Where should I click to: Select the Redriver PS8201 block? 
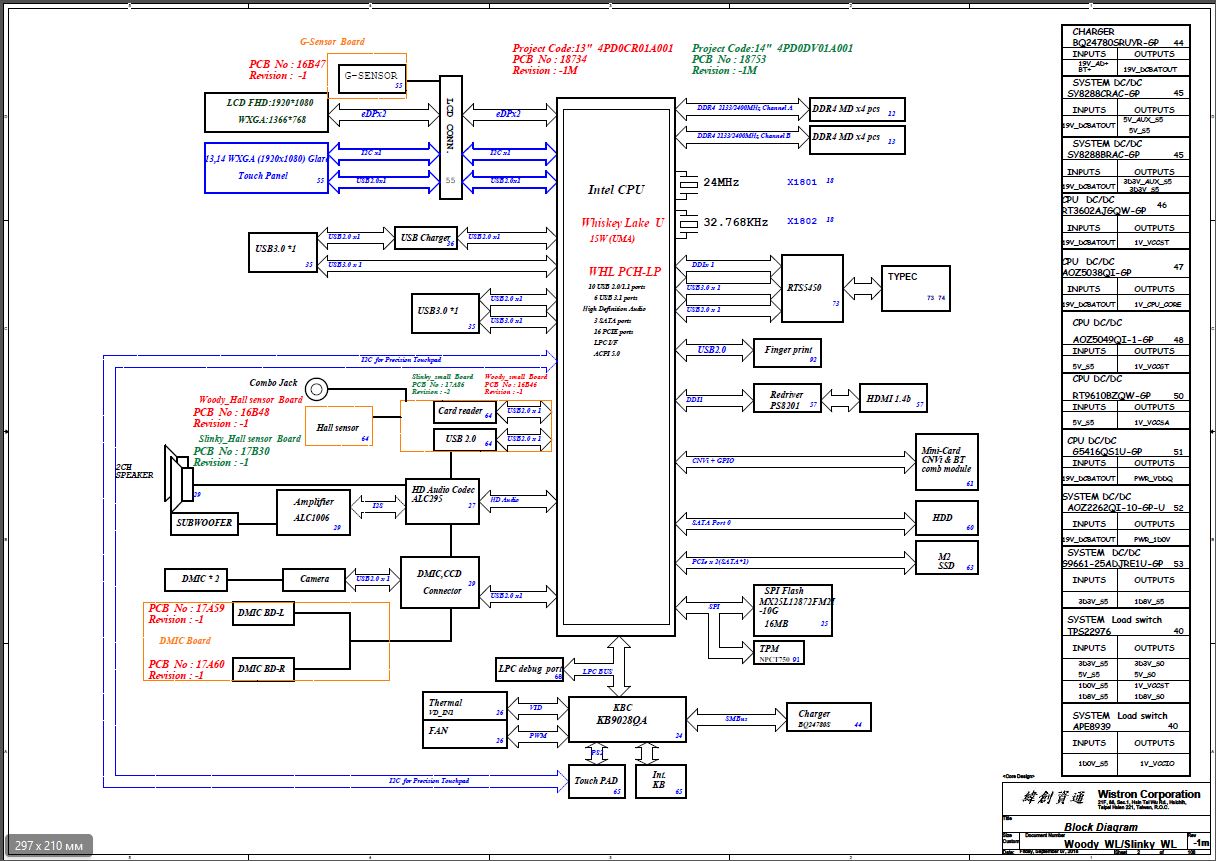(787, 398)
